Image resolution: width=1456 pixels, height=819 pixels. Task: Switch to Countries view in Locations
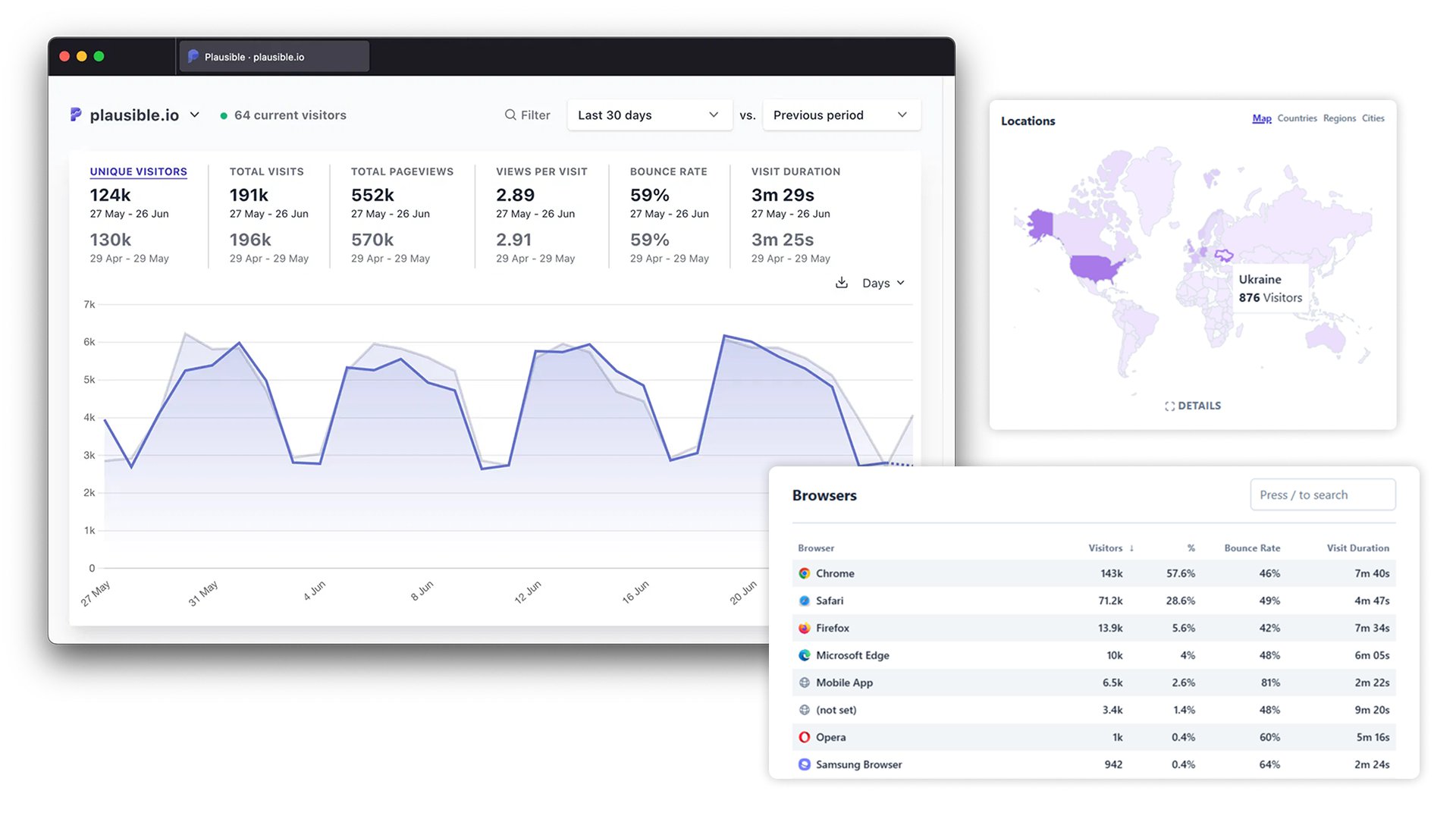click(x=1297, y=118)
